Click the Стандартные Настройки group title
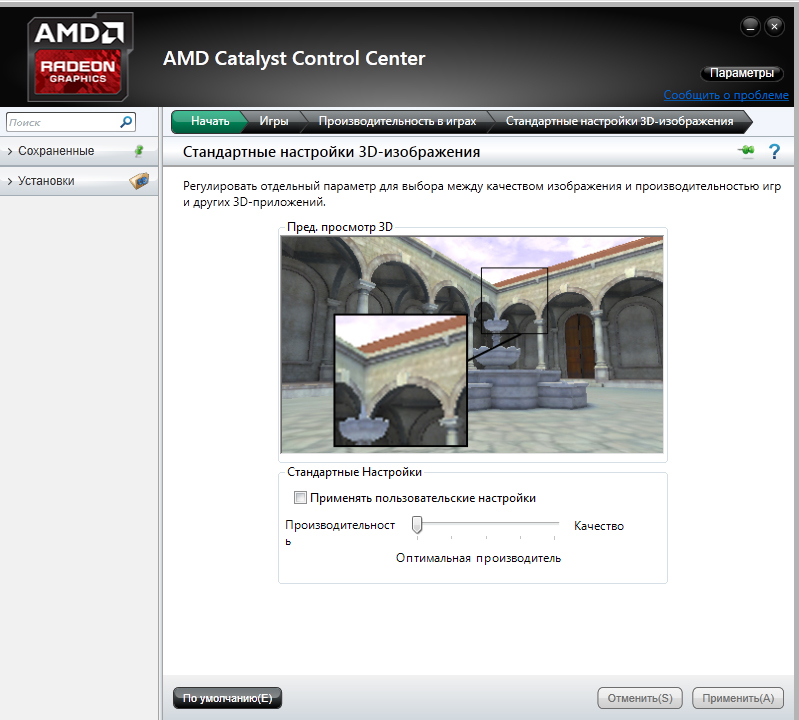Viewport: 799px width, 720px height. [354, 472]
